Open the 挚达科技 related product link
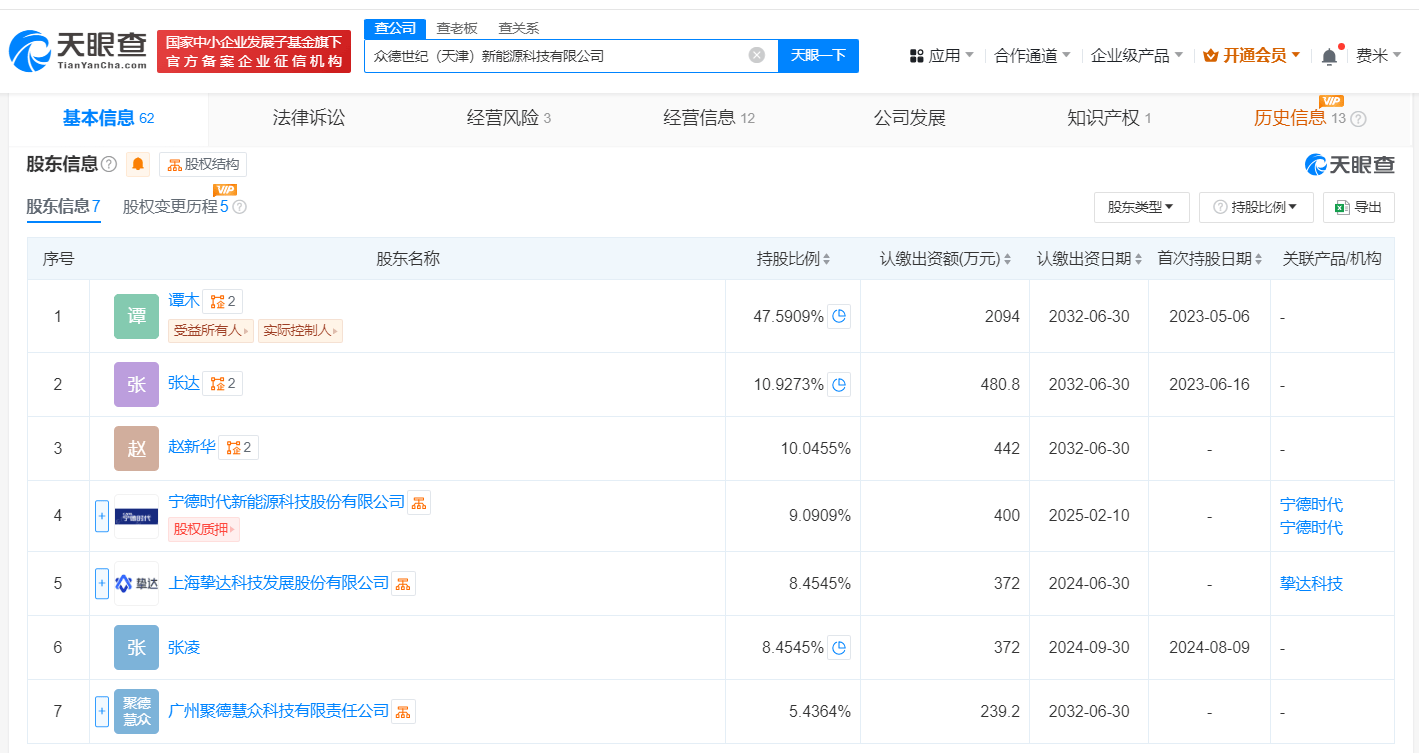Viewport: 1419px width, 753px height. [x=1311, y=583]
